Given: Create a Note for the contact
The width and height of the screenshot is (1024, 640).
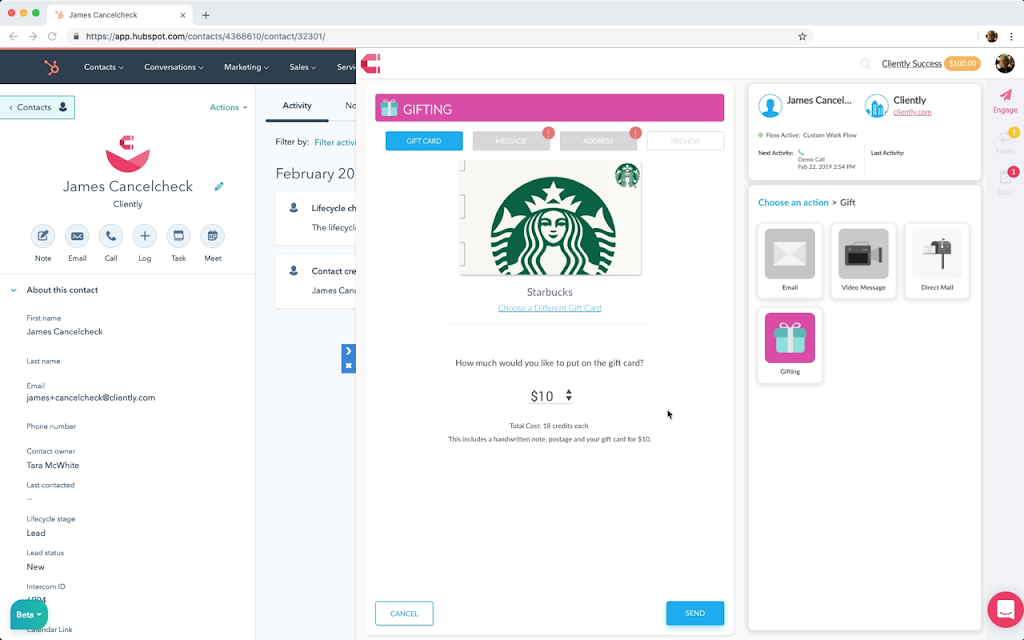Looking at the screenshot, I should 43,236.
